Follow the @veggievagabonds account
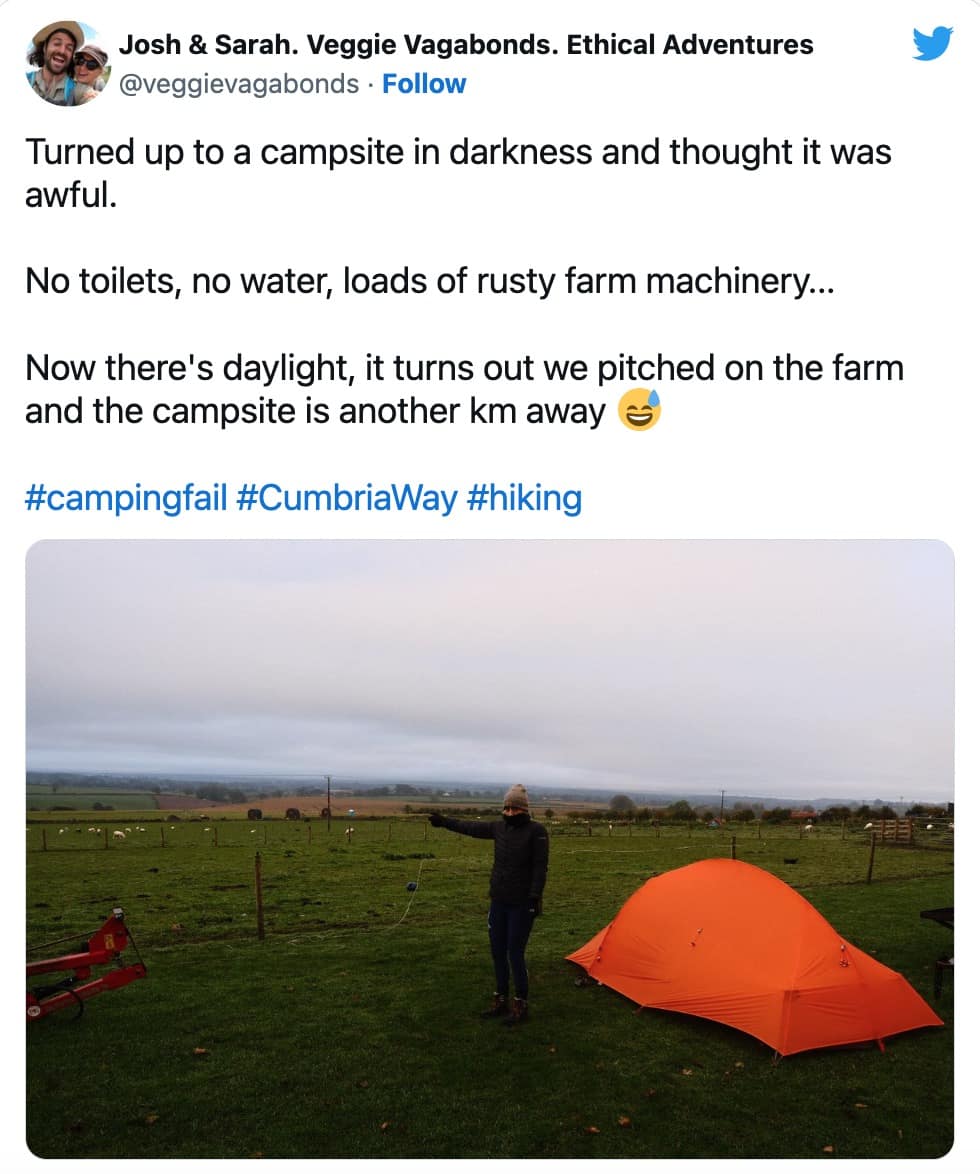980x1174 pixels. tap(424, 84)
